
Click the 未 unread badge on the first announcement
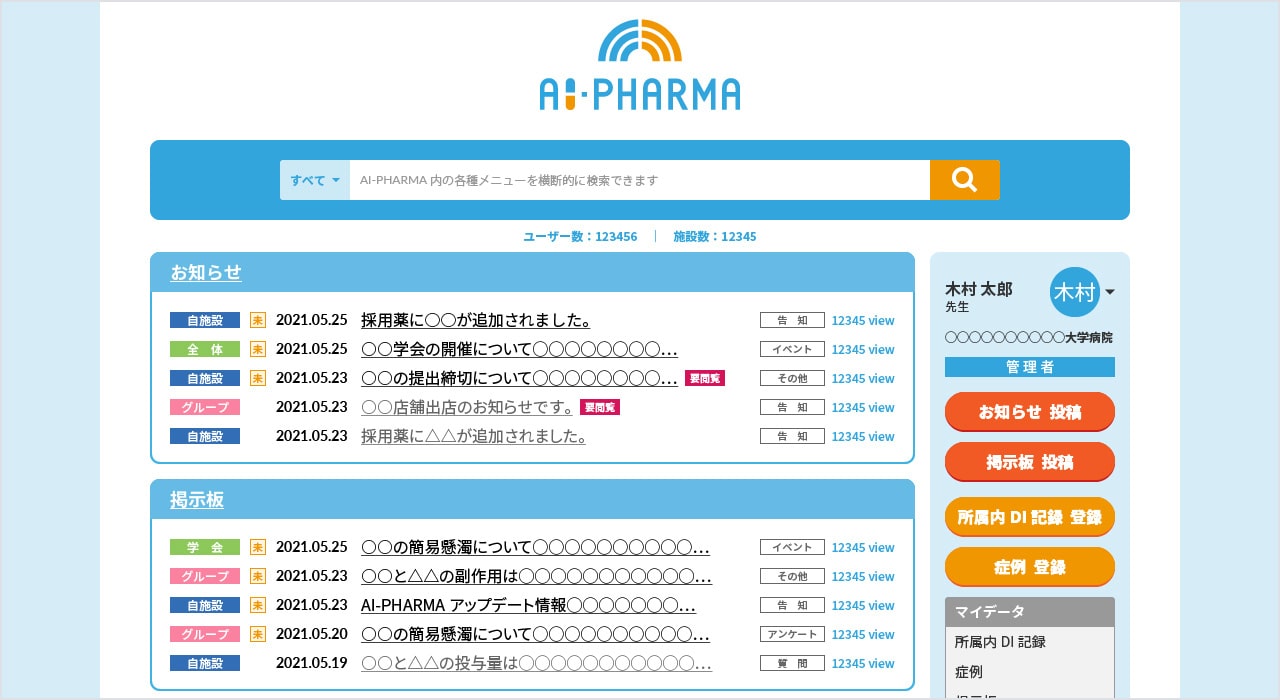pos(258,320)
